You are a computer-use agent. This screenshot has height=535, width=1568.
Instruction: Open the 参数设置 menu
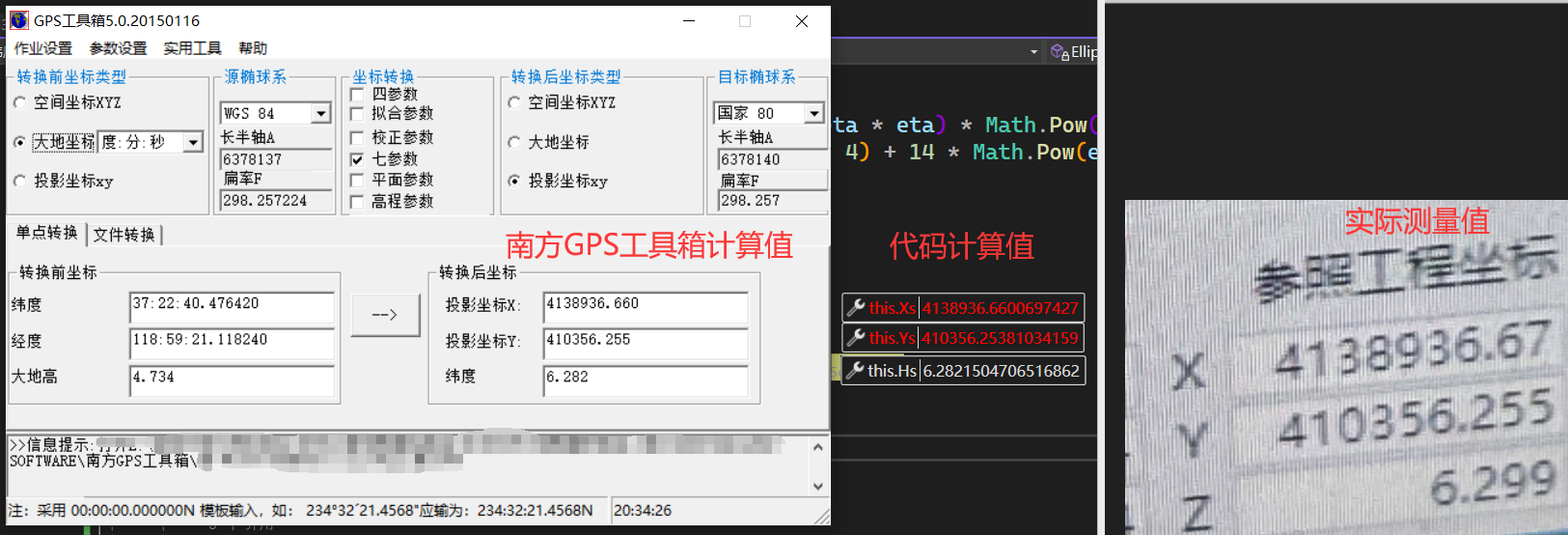118,48
